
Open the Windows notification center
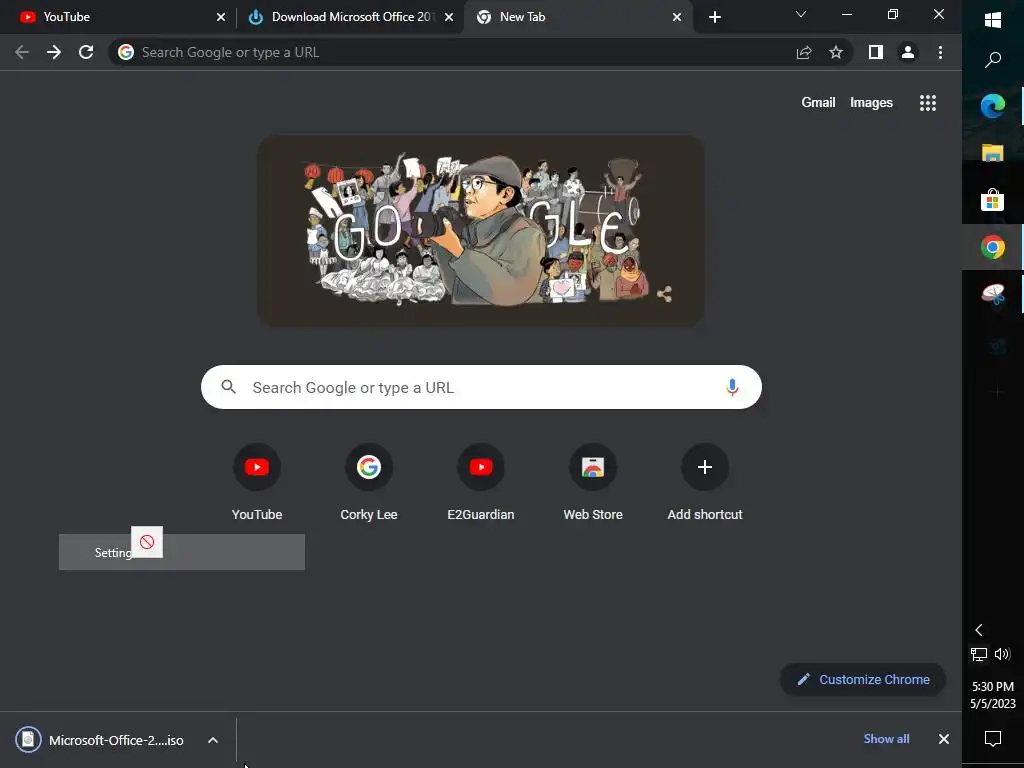[x=993, y=739]
